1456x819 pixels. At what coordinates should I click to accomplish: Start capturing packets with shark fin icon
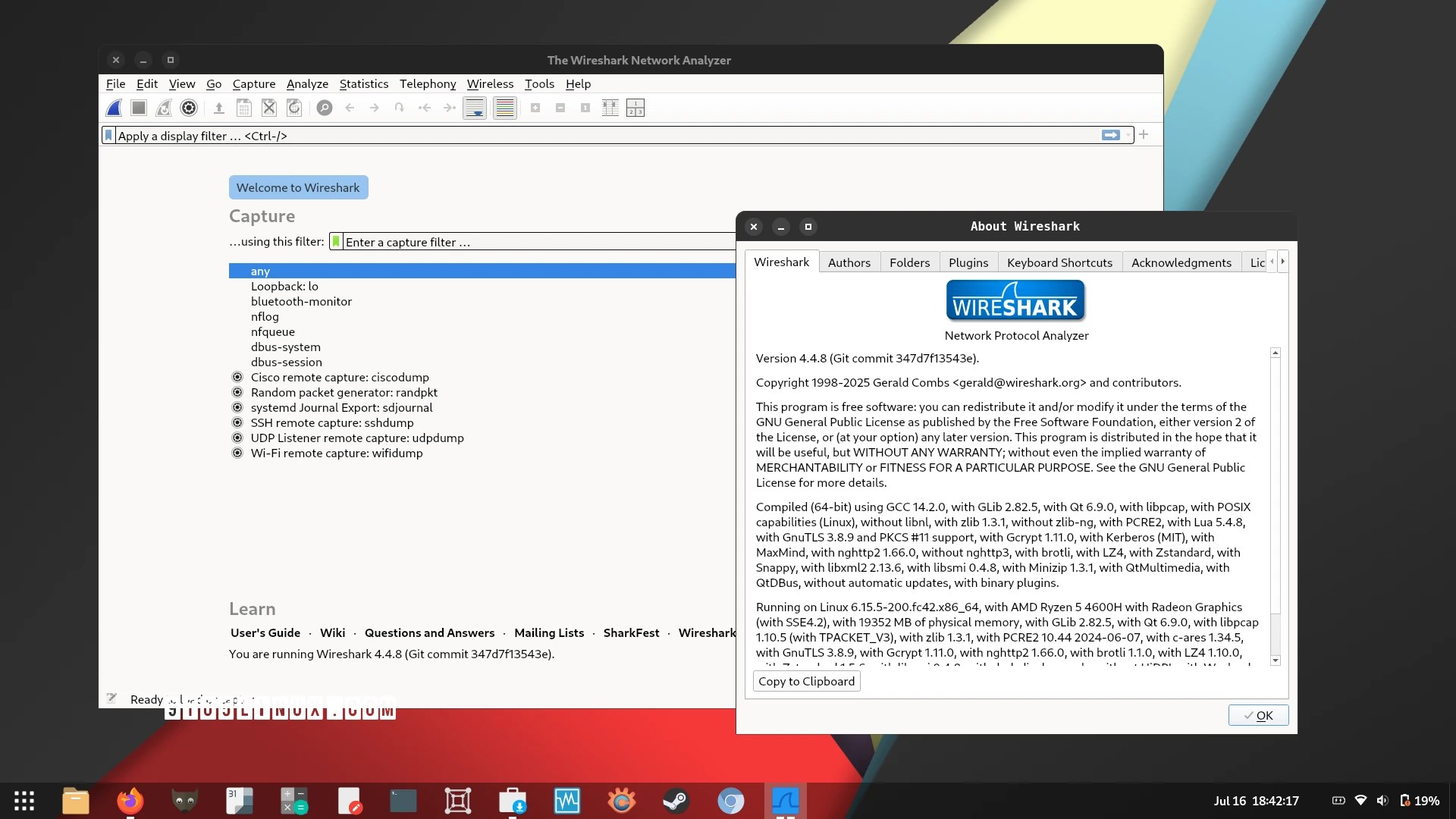pyautogui.click(x=114, y=108)
